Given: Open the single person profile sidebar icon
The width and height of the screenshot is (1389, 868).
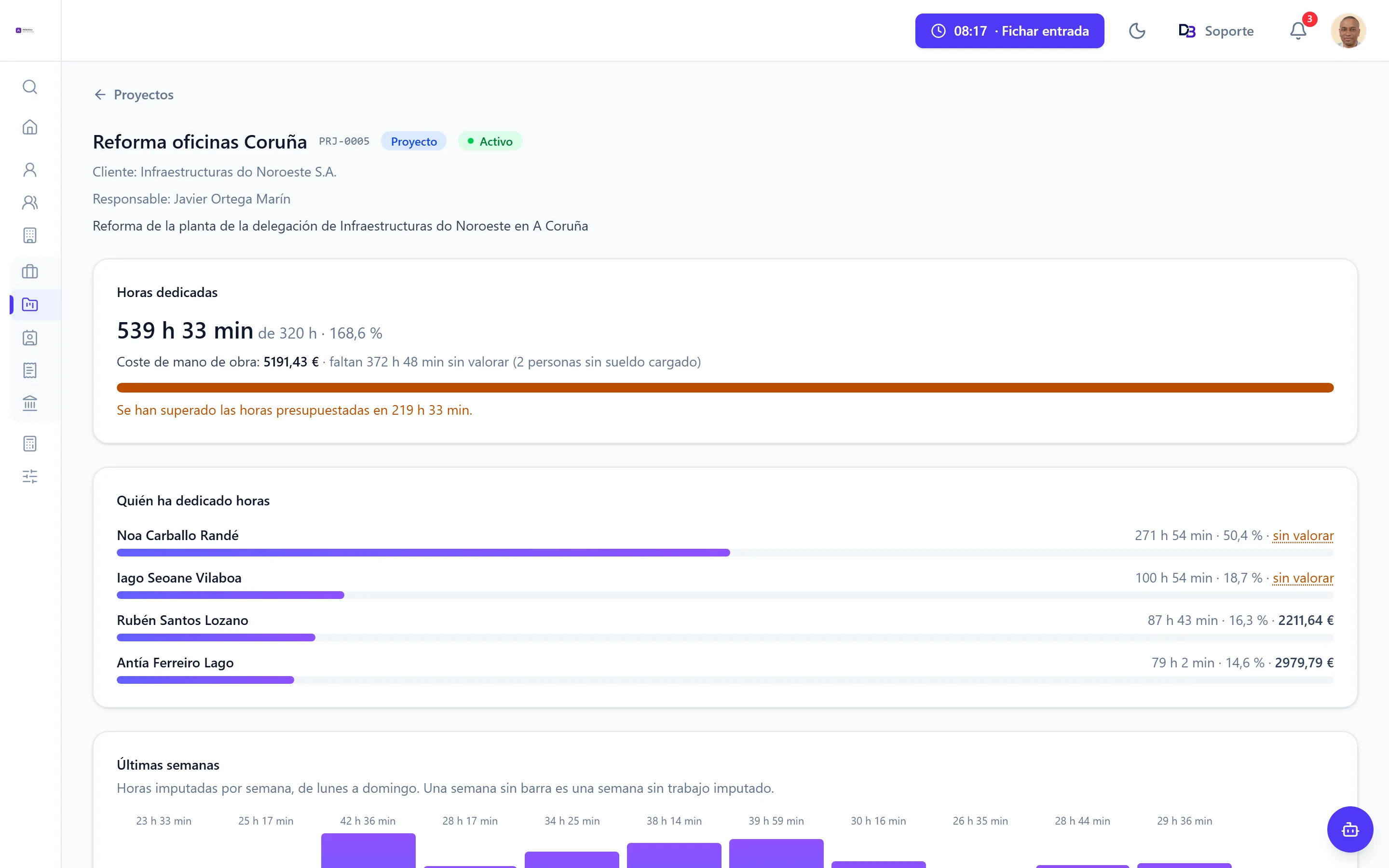Looking at the screenshot, I should coord(30,169).
